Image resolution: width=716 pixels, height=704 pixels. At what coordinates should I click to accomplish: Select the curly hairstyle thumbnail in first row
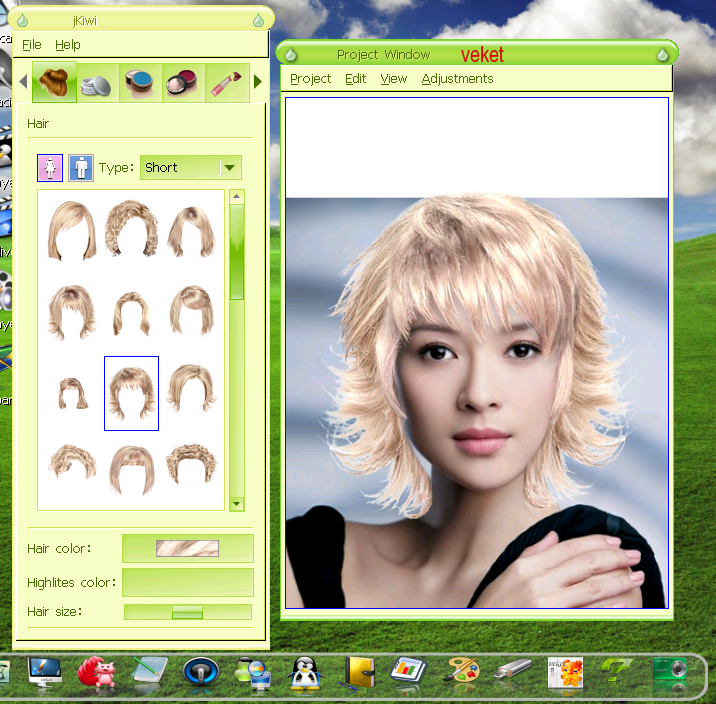click(132, 229)
